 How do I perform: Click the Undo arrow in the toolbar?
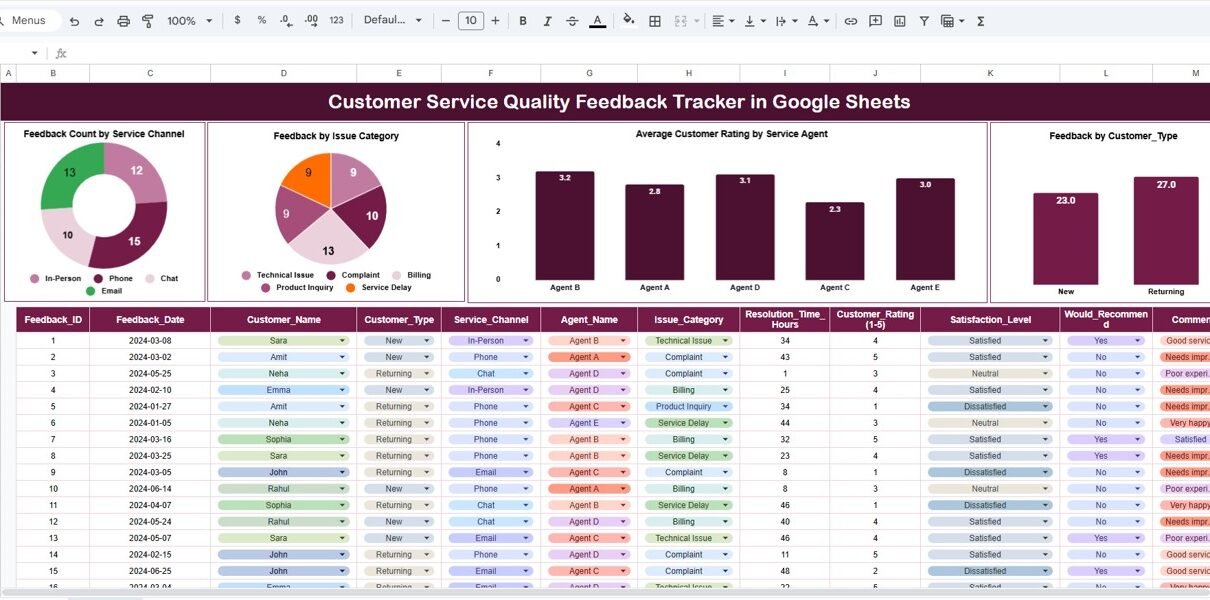coord(74,21)
